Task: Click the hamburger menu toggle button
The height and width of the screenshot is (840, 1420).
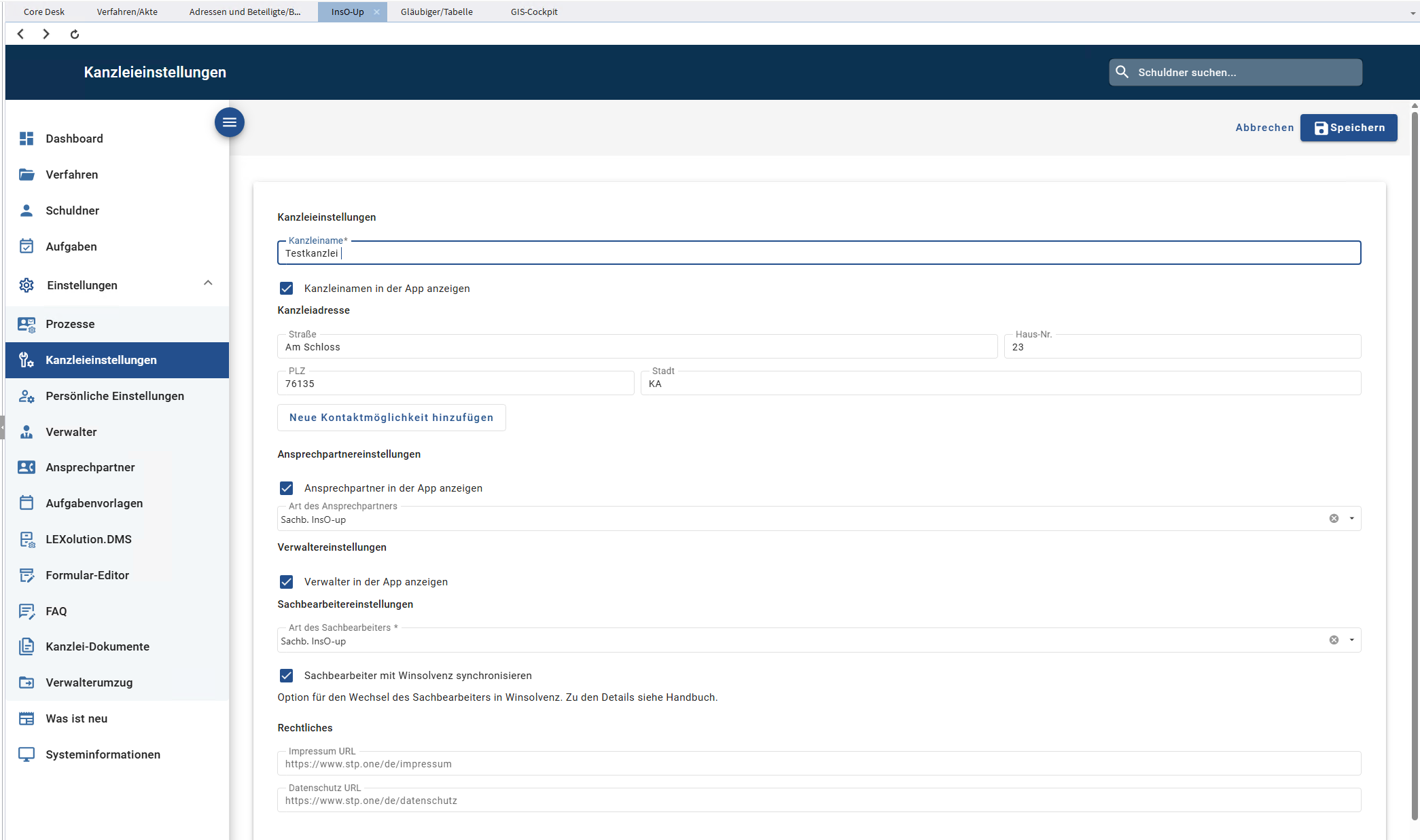Action: [x=230, y=122]
